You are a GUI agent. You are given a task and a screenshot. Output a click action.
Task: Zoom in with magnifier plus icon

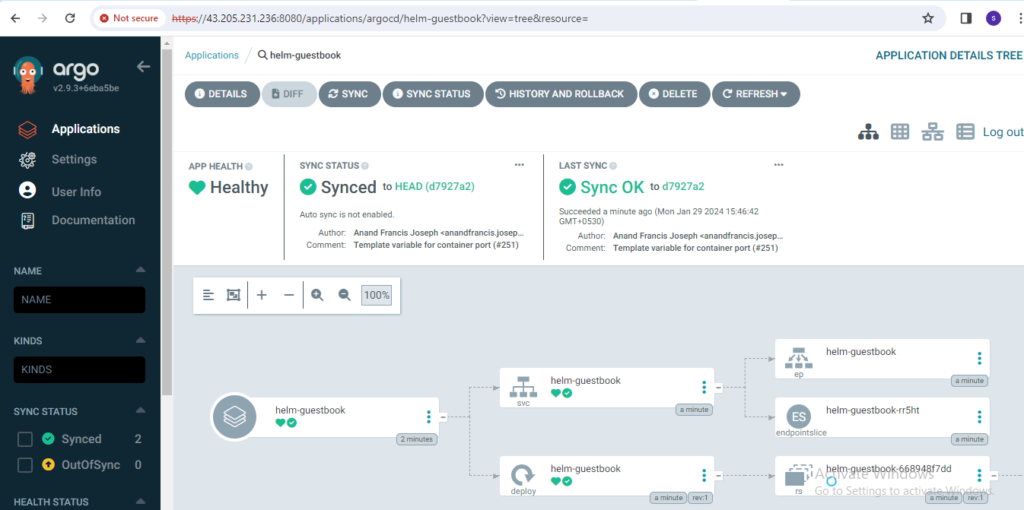coord(317,295)
